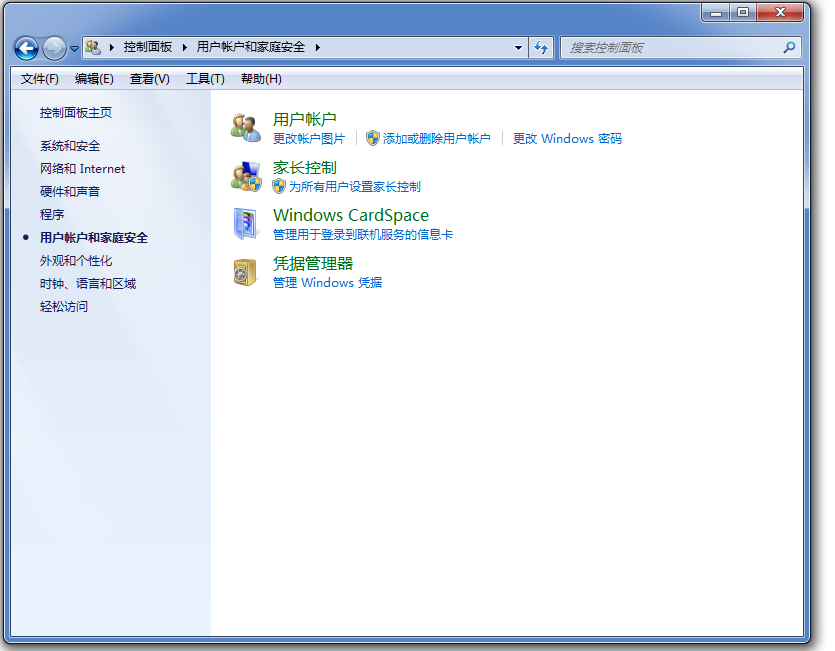This screenshot has height=651, width=835.
Task: Click the 用户帐户 people icon
Action: coord(245,128)
